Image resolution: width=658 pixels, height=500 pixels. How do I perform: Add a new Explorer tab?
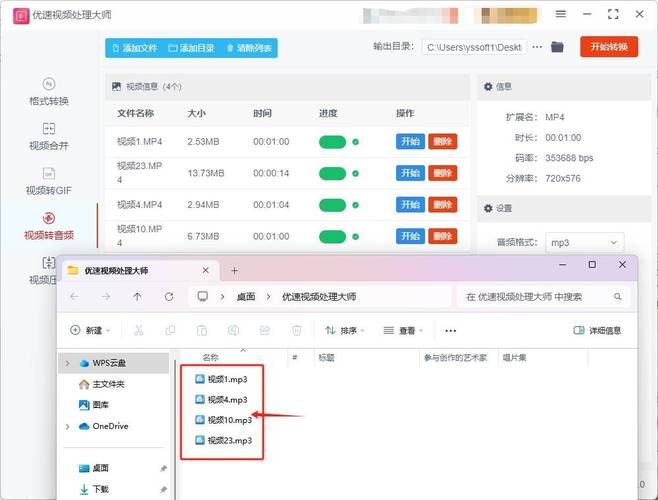235,271
